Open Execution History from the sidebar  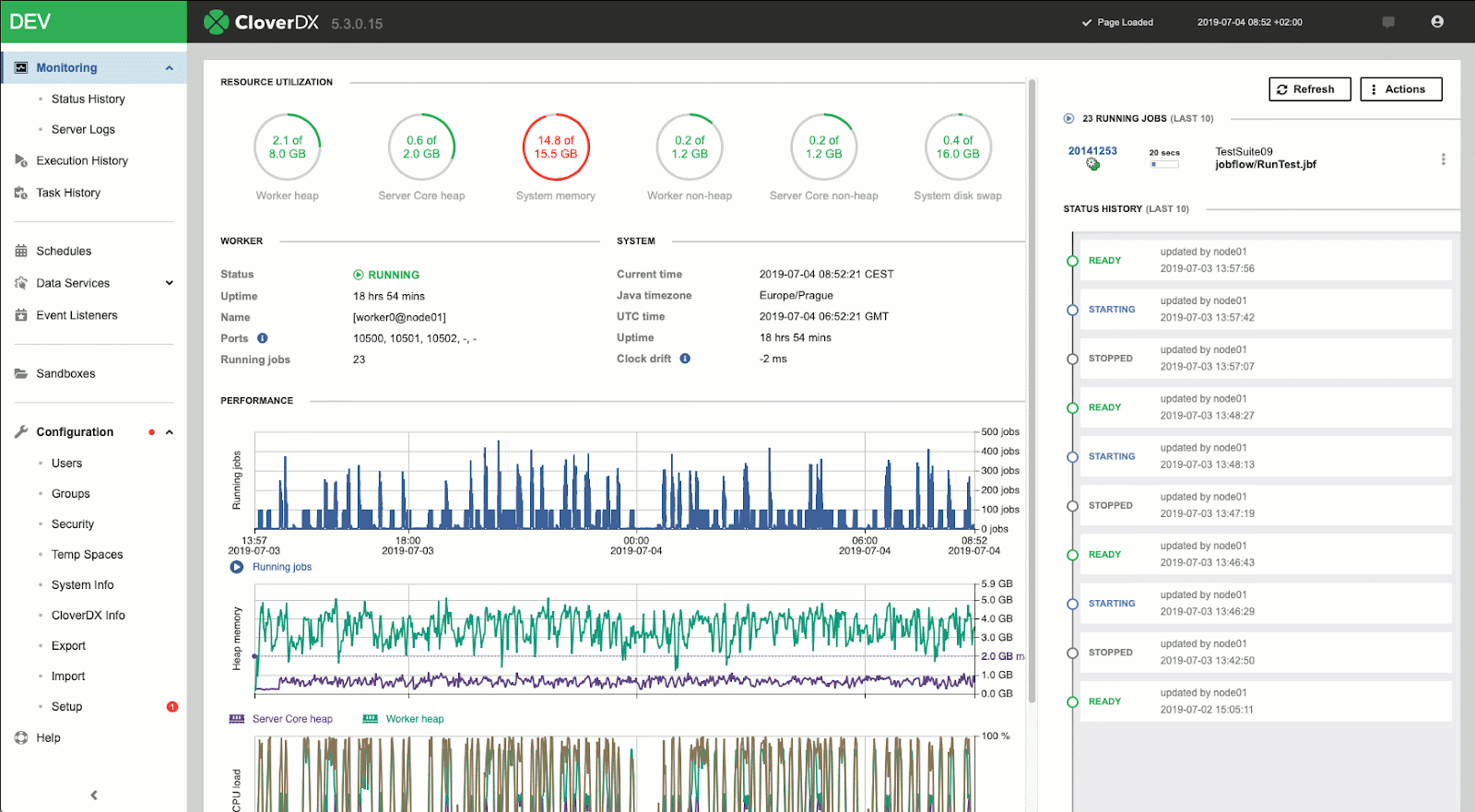pyautogui.click(x=82, y=160)
